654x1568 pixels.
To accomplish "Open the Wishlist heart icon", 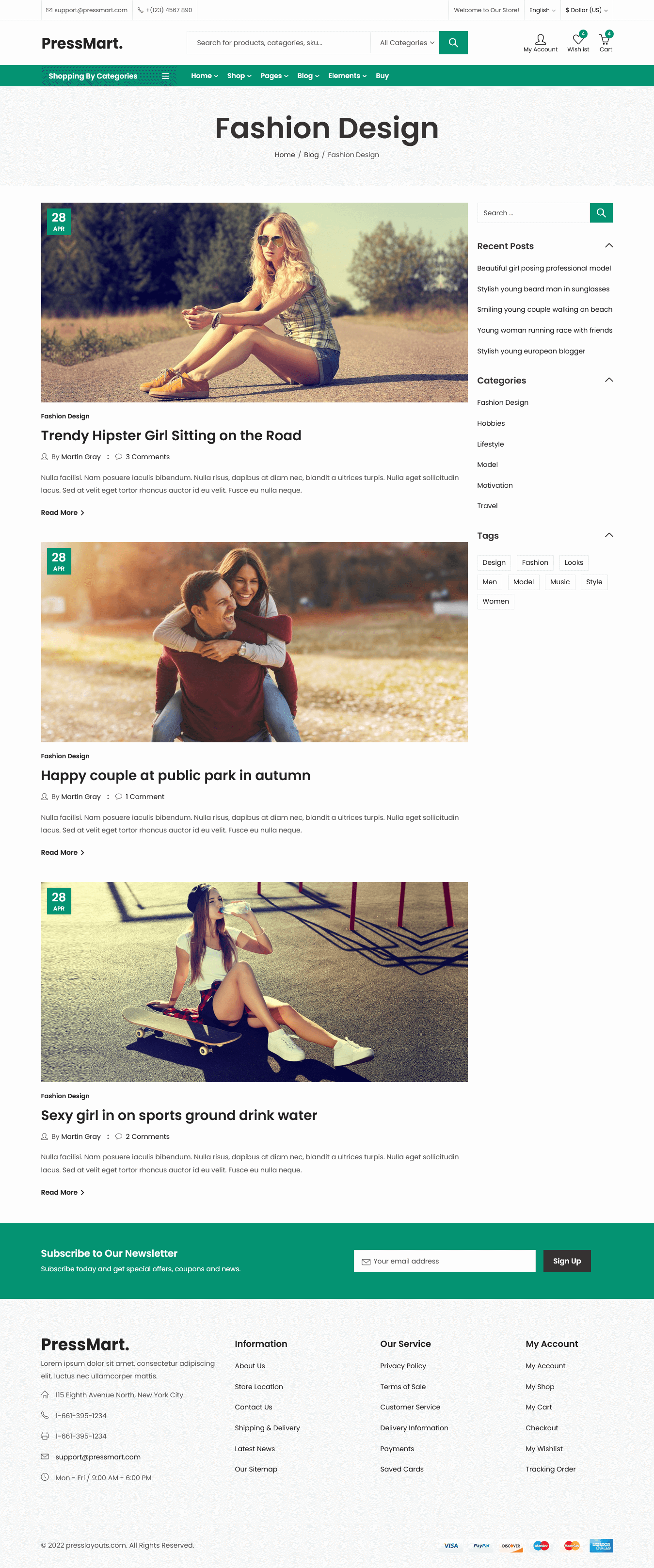I will click(578, 40).
